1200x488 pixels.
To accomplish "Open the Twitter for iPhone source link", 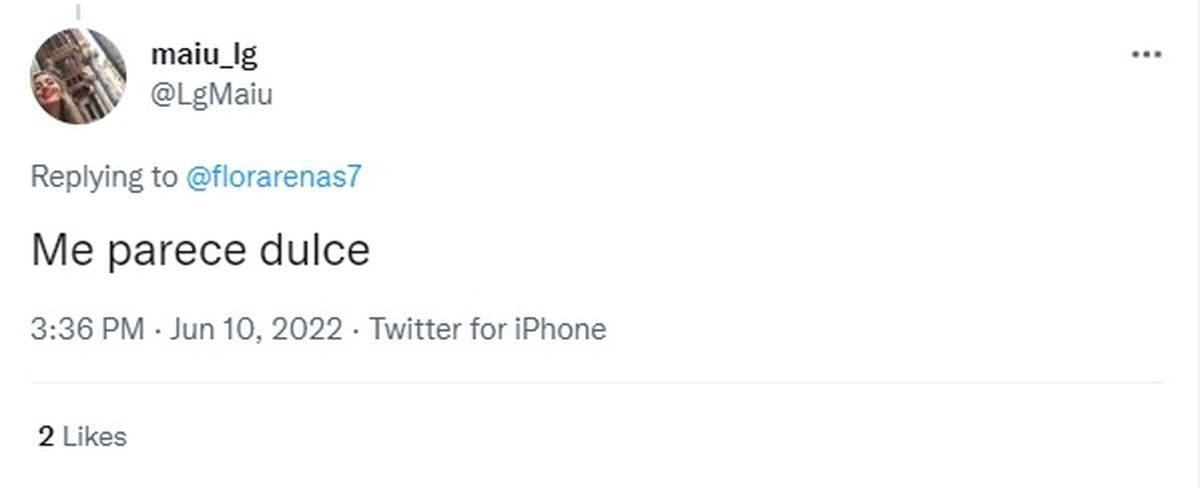I will tap(488, 329).
